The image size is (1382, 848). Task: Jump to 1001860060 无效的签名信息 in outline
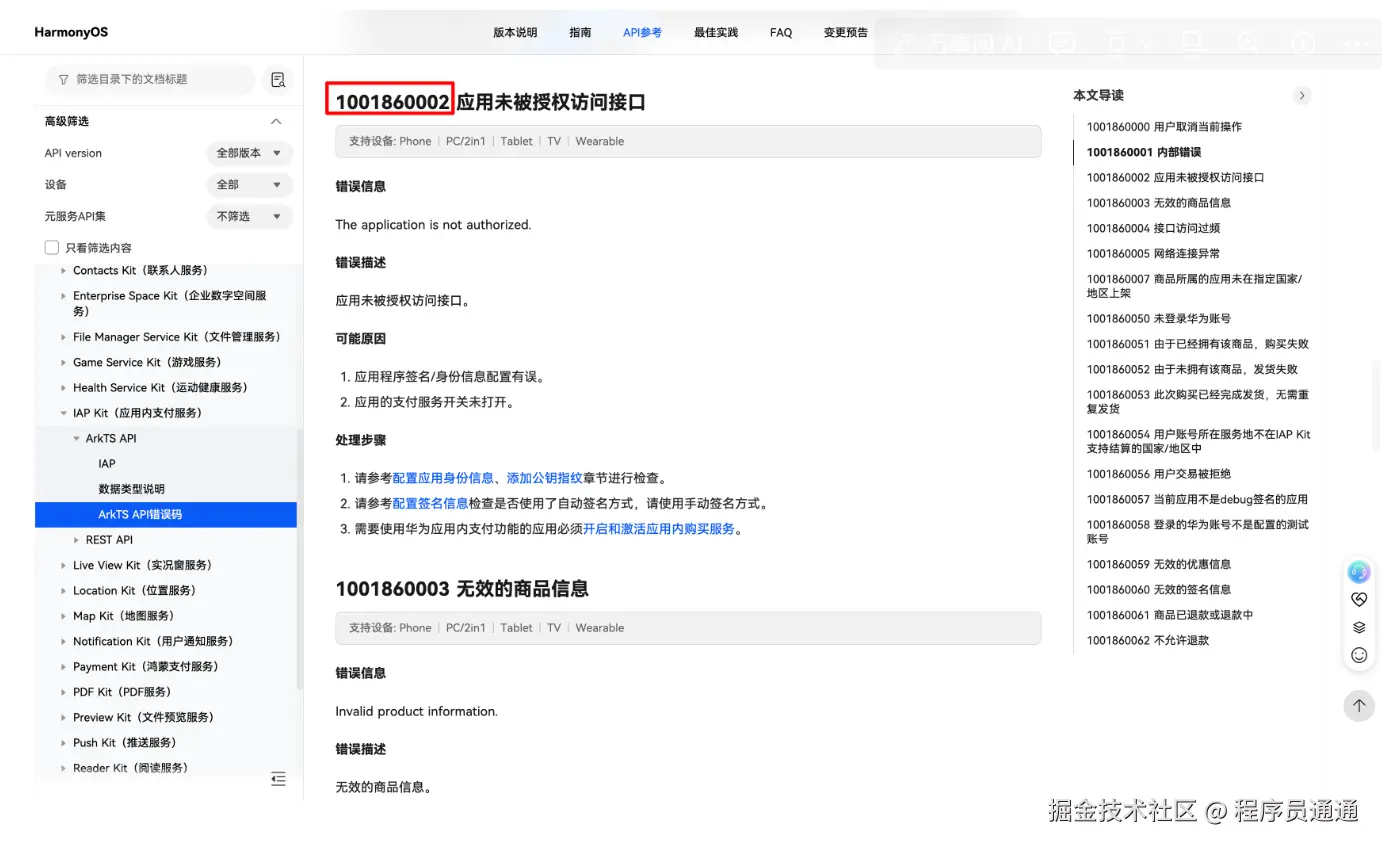[1158, 590]
